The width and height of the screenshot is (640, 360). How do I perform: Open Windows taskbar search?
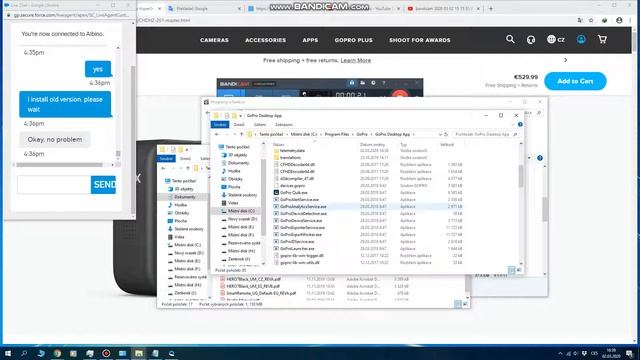(x=24, y=353)
